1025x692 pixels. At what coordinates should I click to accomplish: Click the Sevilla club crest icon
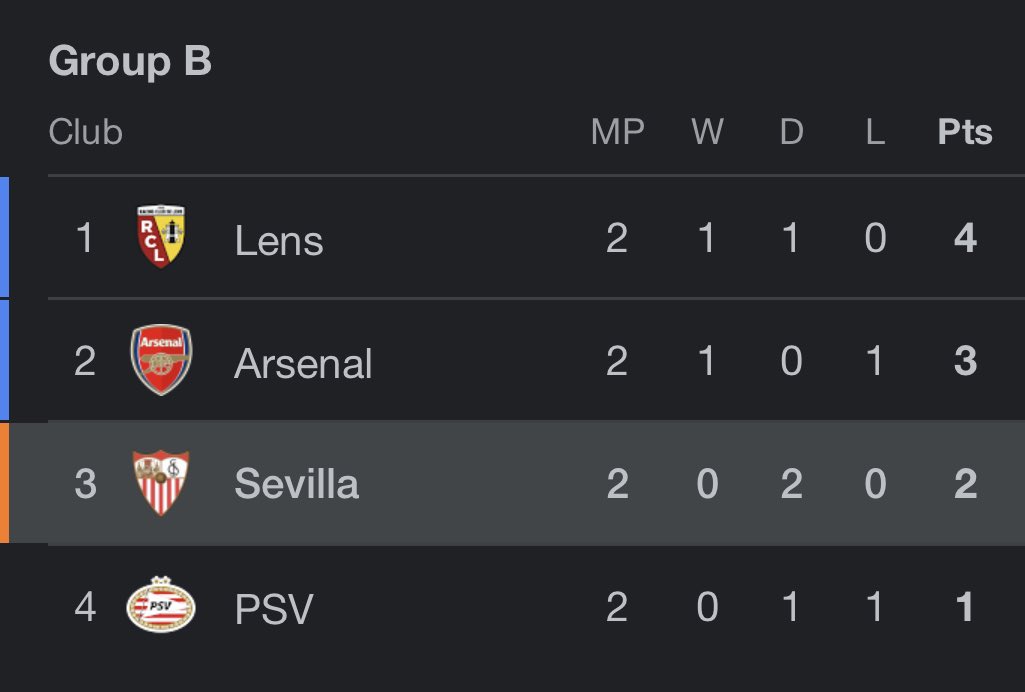pos(161,483)
